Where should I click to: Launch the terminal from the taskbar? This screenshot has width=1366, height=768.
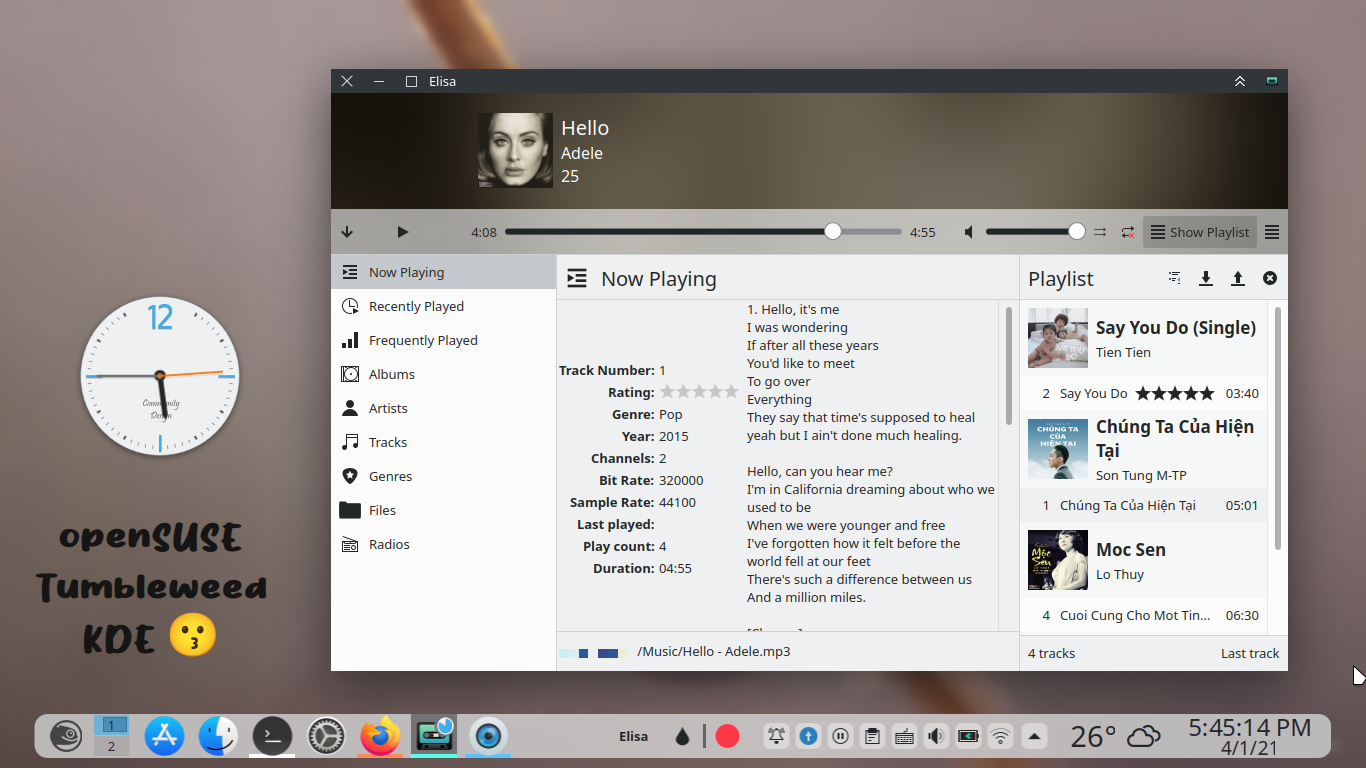(x=272, y=736)
